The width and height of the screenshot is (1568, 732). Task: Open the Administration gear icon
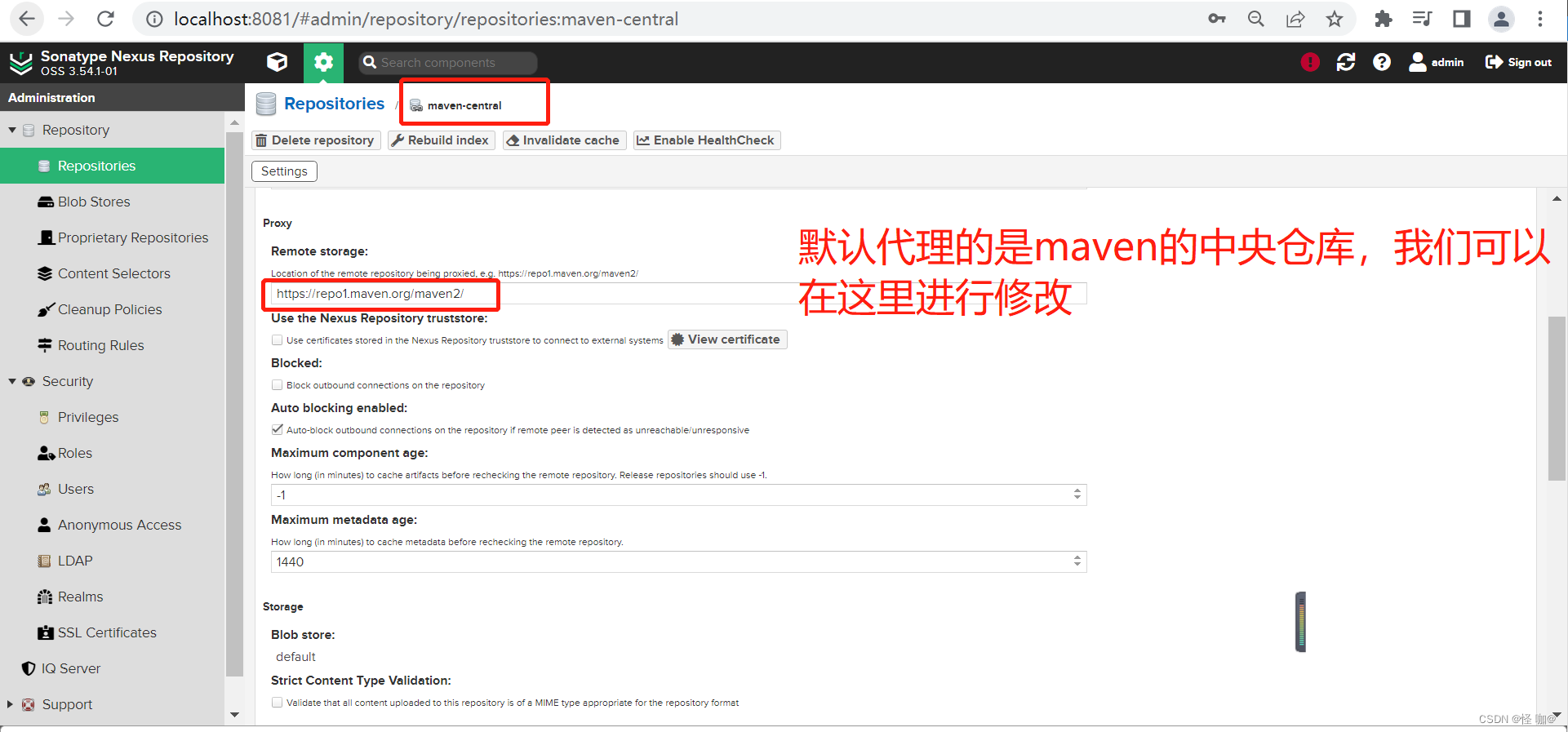coord(323,62)
